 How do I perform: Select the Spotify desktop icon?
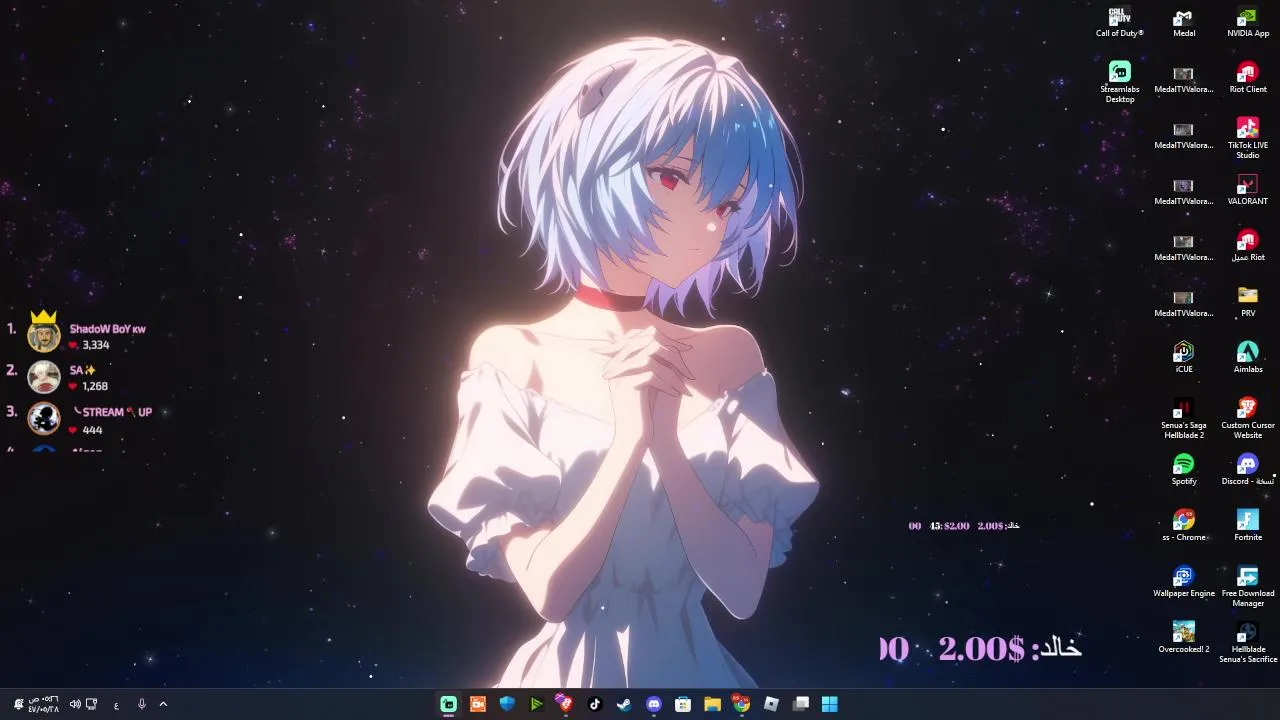[x=1184, y=471]
